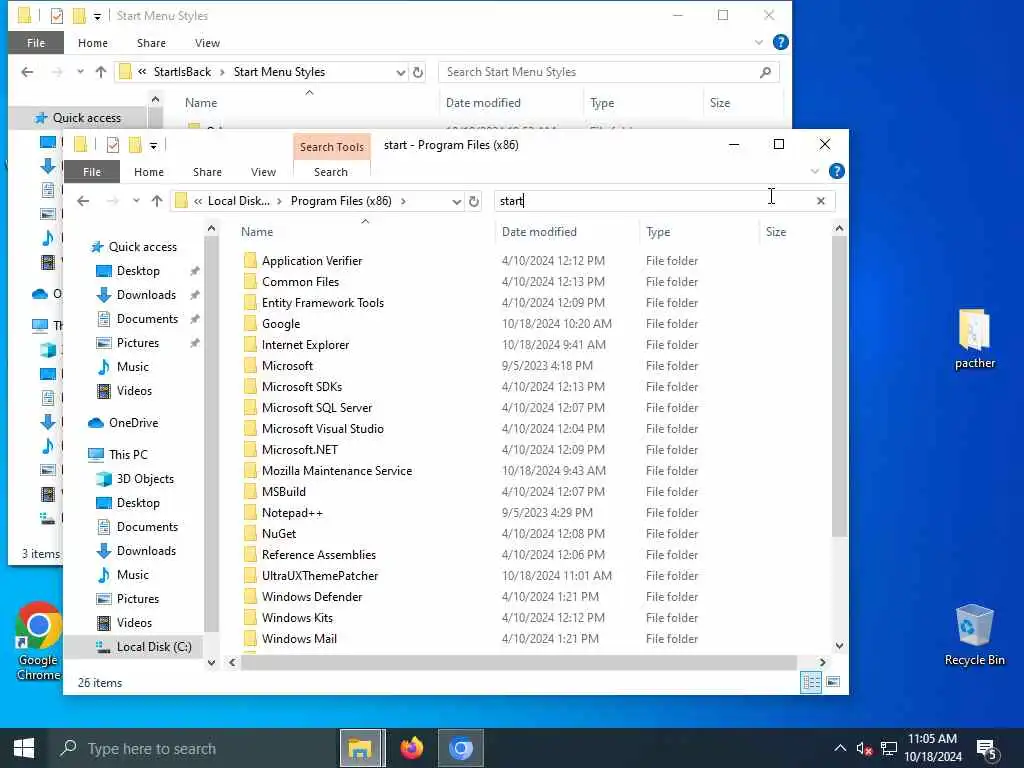Go up one folder level in Program Files window
Screen dimensions: 1024x768
coord(157,201)
